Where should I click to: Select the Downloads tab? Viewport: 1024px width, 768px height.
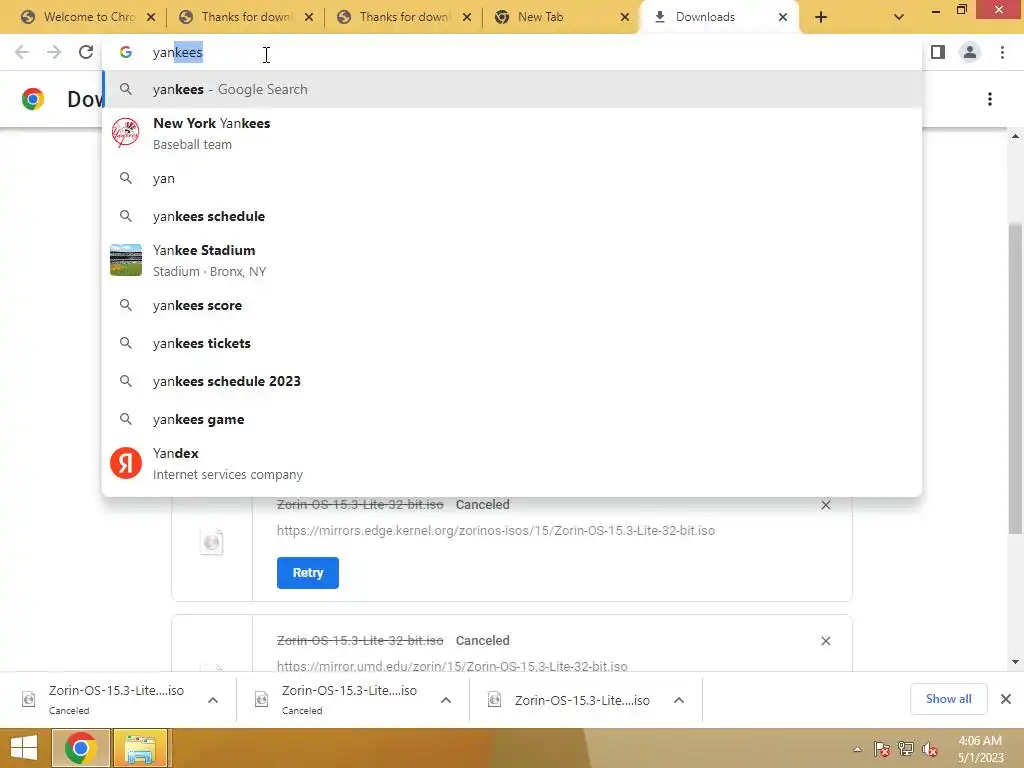tap(718, 17)
